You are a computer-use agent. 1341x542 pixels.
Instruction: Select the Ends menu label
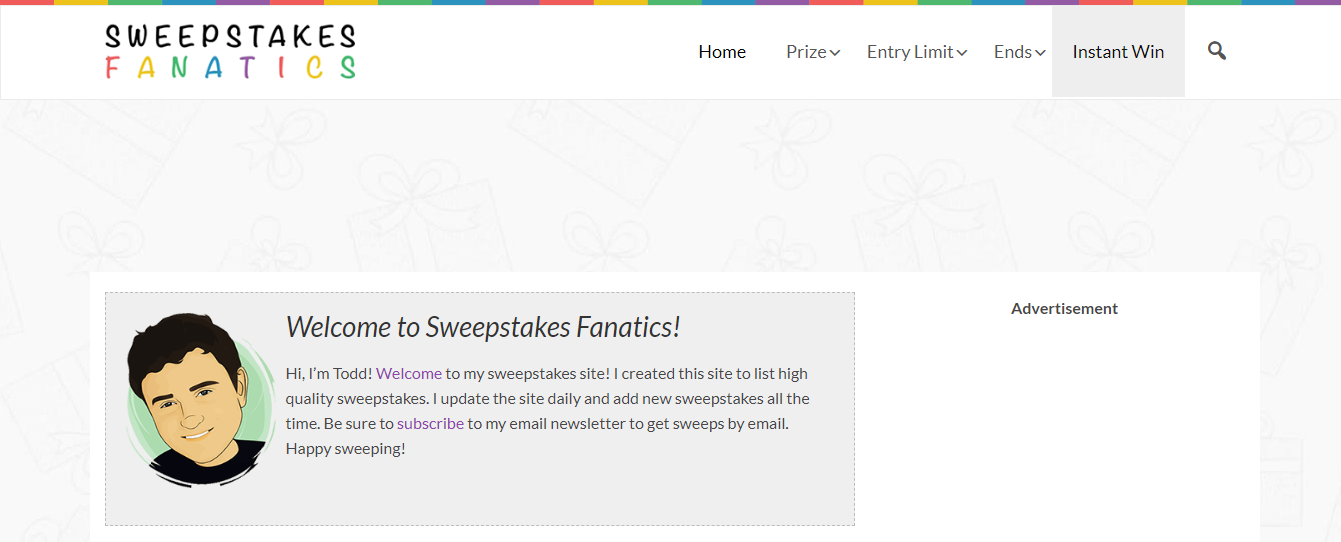(x=1013, y=52)
